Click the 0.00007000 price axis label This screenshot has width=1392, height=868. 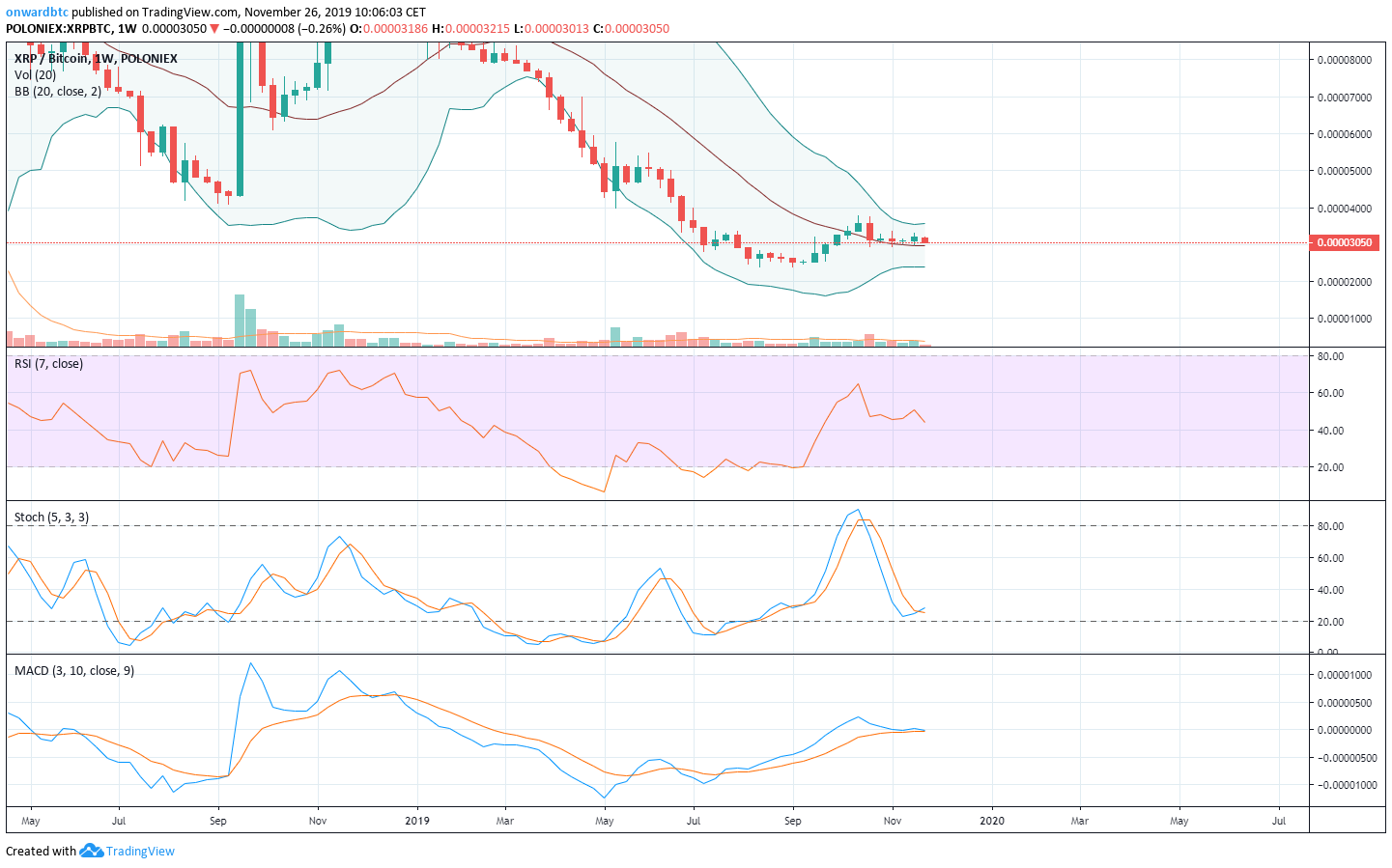click(1345, 98)
